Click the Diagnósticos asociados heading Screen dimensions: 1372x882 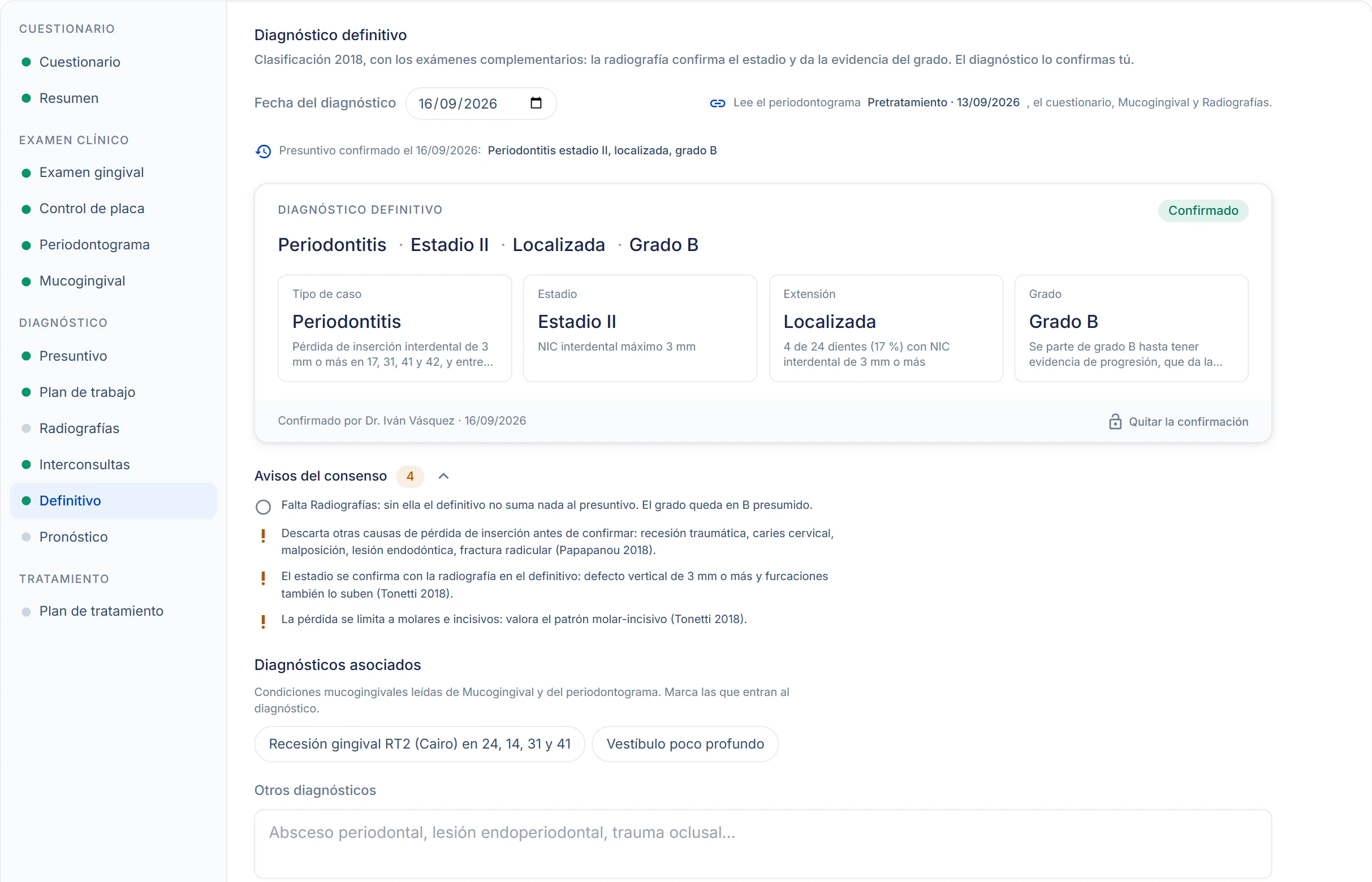click(338, 665)
